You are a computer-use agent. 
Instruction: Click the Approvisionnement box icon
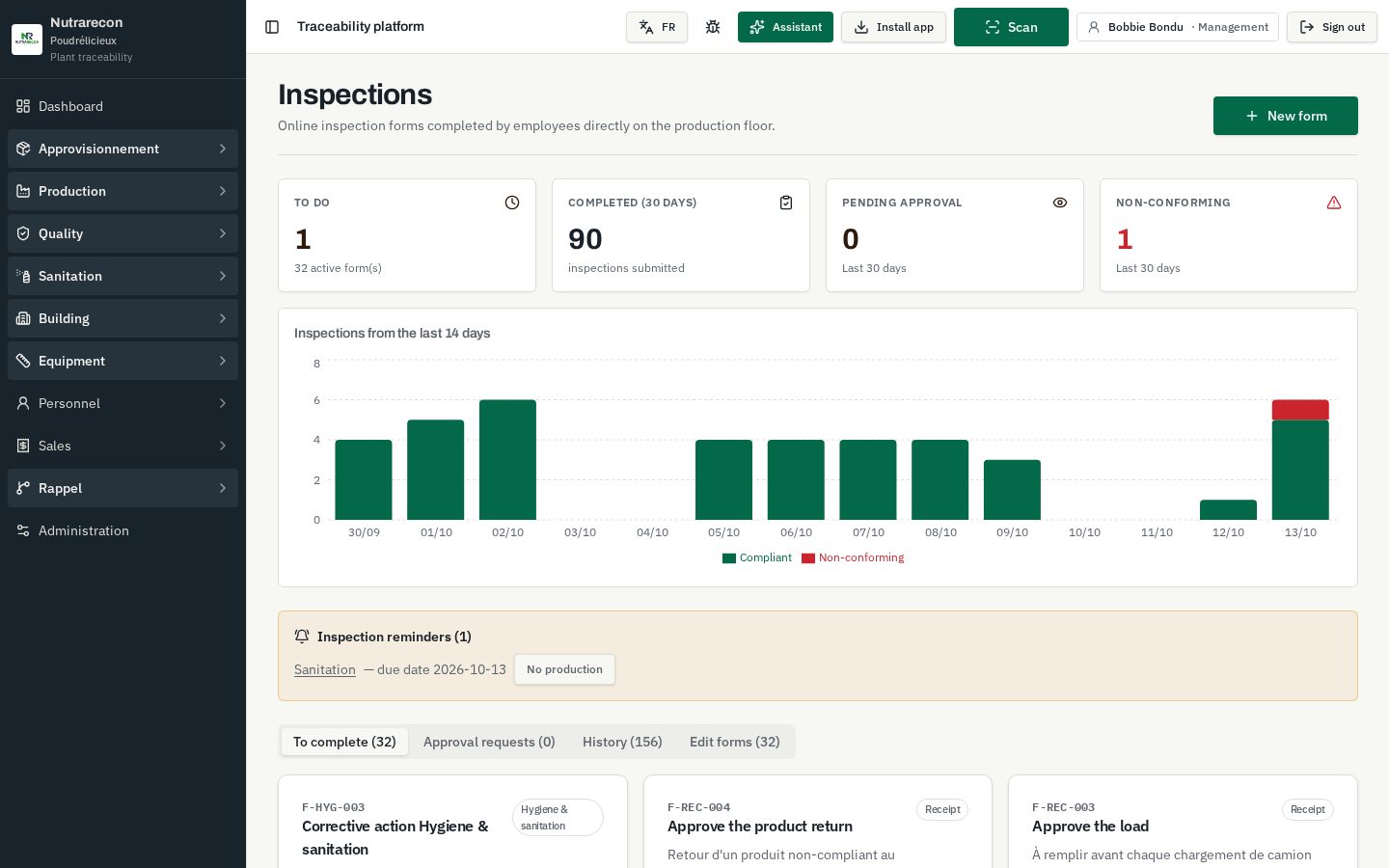23,149
